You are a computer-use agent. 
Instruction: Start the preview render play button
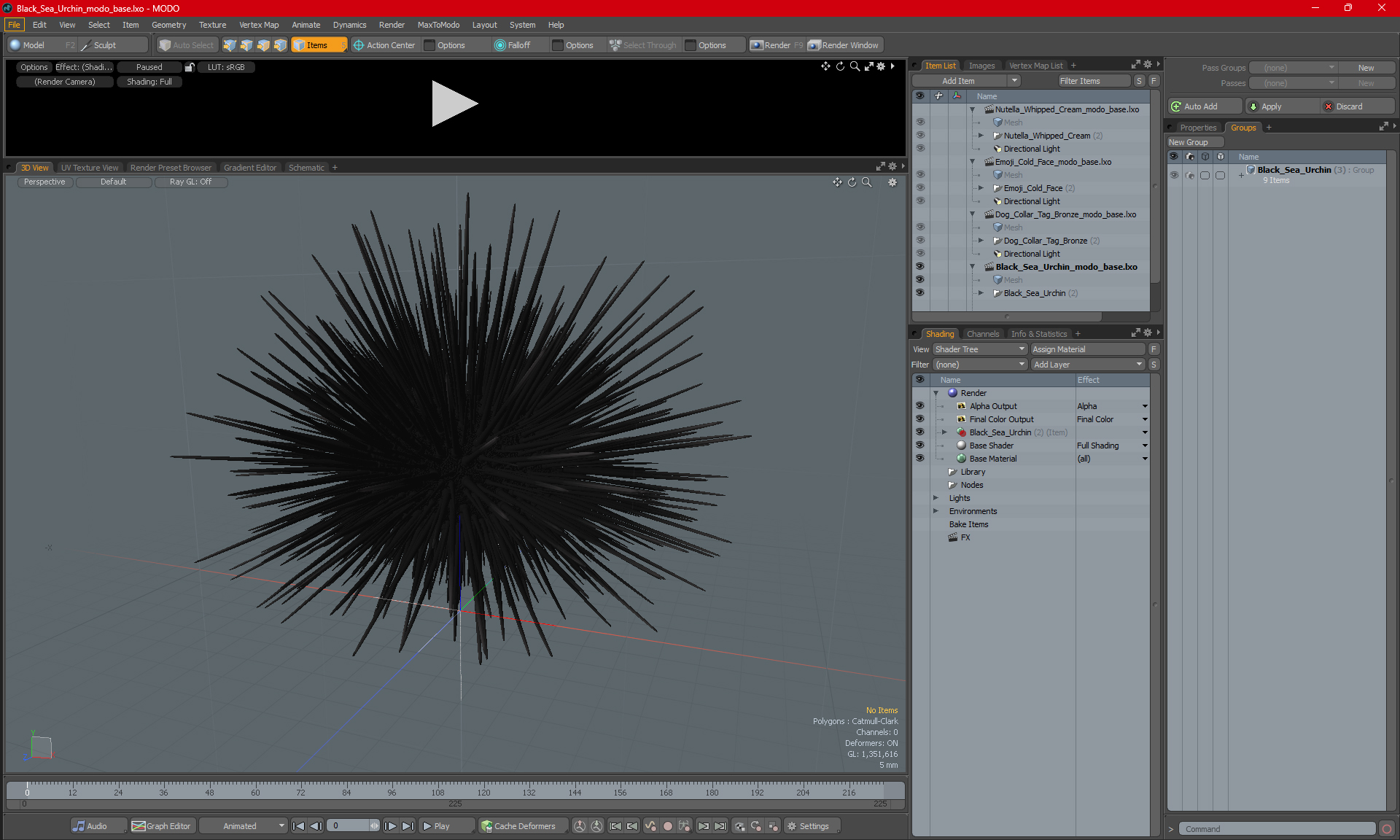pyautogui.click(x=454, y=104)
